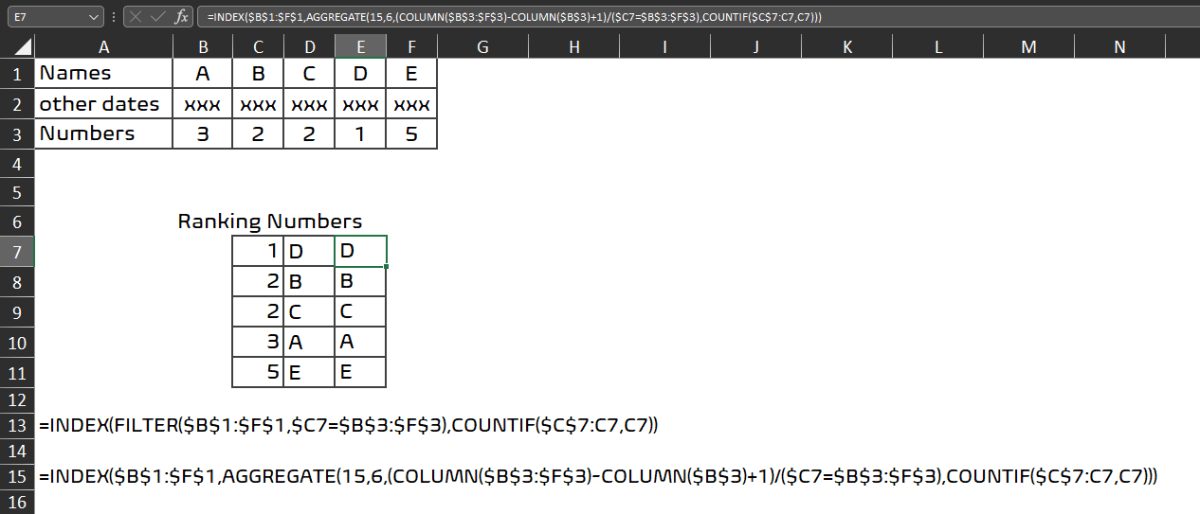This screenshot has width=1200, height=514.
Task: Select row 12 header
Action: tap(17, 399)
